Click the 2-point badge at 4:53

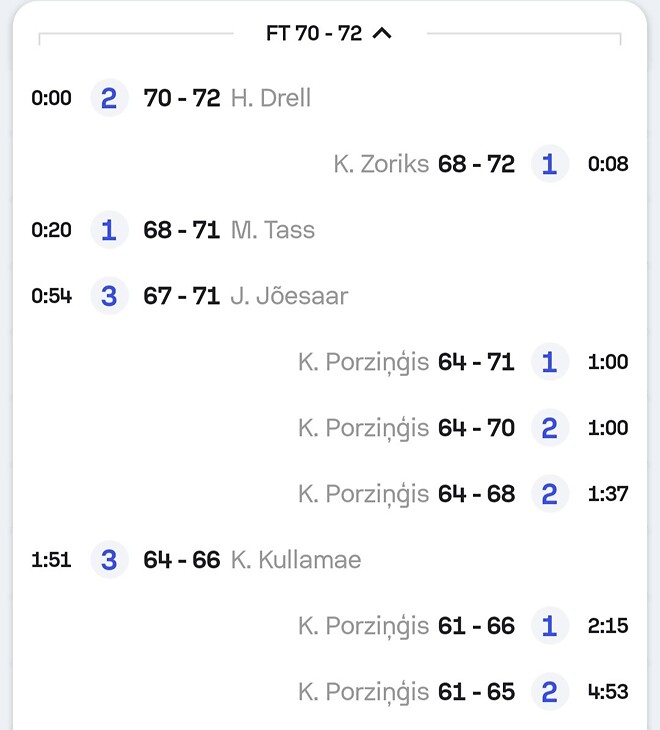[x=548, y=692]
